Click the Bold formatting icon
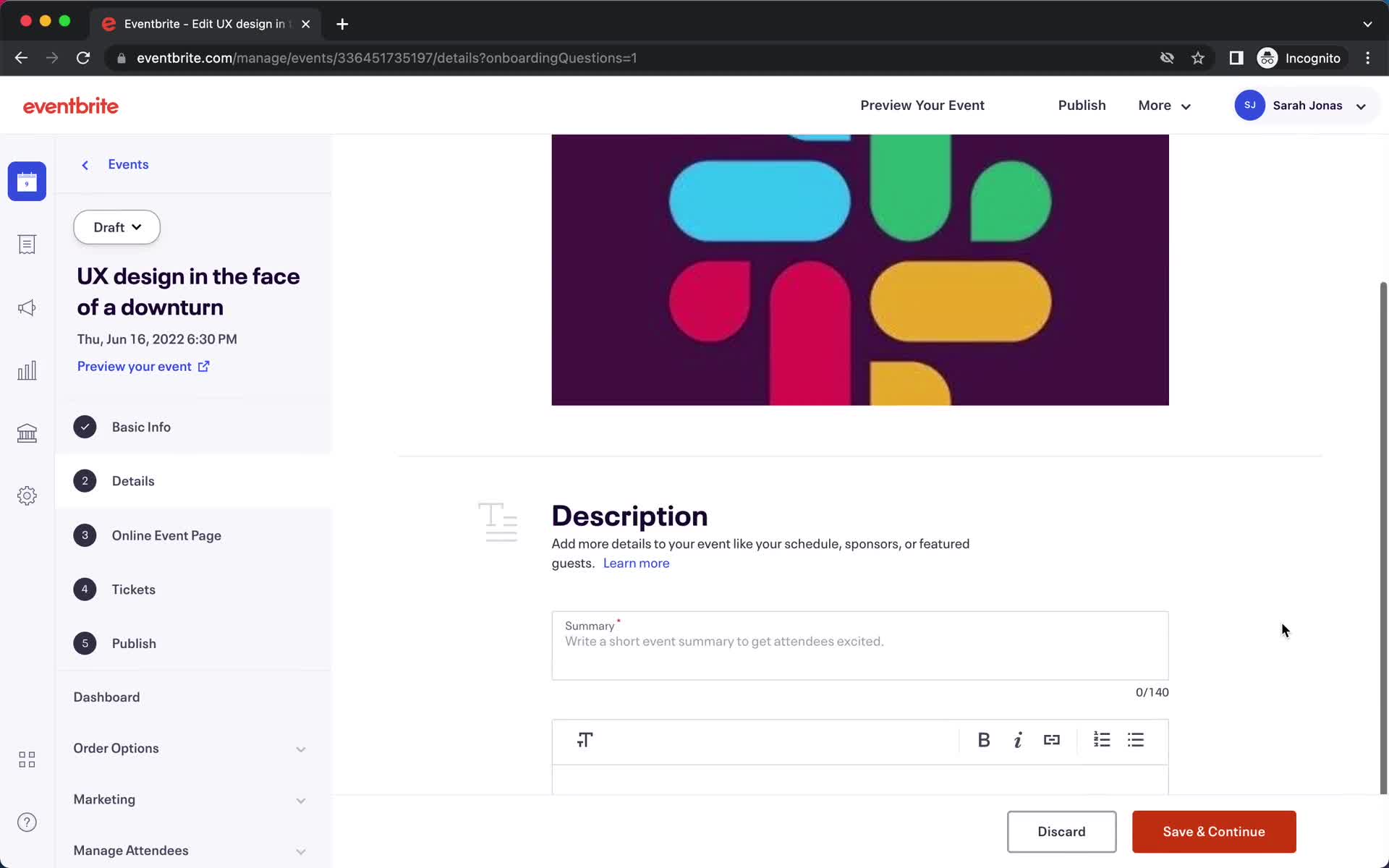This screenshot has height=868, width=1389. 983,740
